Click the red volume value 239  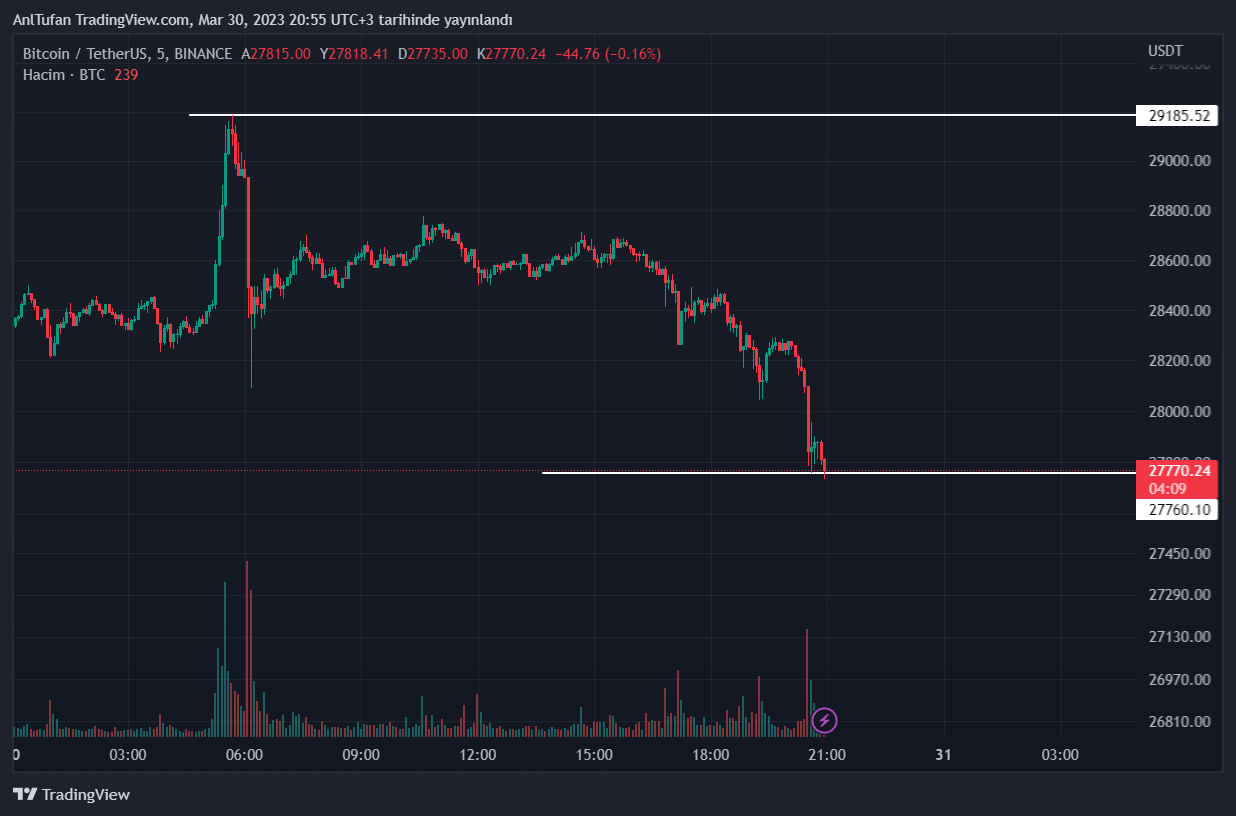[x=126, y=75]
